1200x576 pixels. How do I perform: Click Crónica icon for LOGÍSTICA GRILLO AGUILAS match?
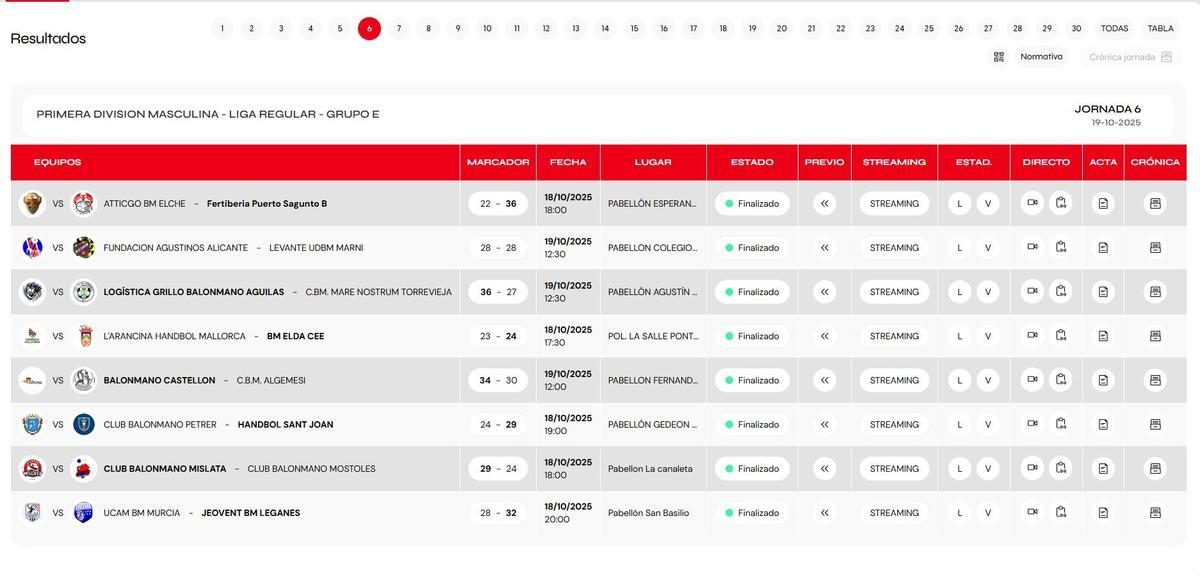click(x=1155, y=292)
